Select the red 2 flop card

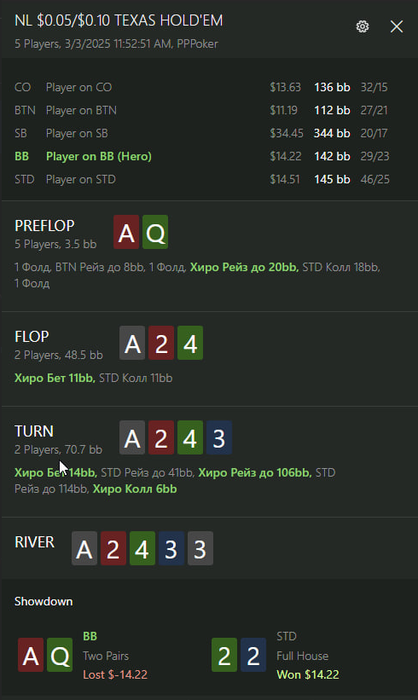coord(161,343)
